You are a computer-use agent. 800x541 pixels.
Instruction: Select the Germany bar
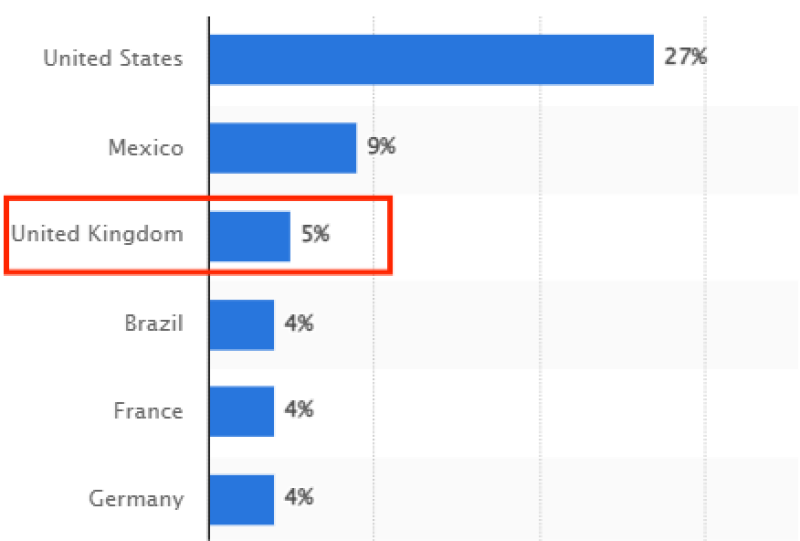point(242,499)
